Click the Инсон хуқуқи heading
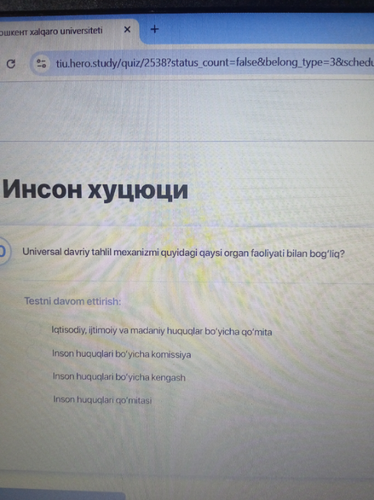This screenshot has height=500, width=374. click(x=95, y=190)
